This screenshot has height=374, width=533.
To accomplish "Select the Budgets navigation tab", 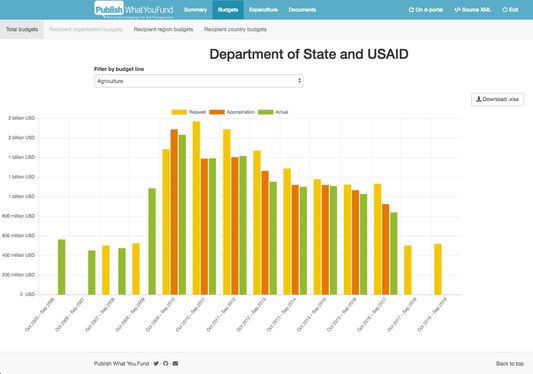I will [228, 10].
